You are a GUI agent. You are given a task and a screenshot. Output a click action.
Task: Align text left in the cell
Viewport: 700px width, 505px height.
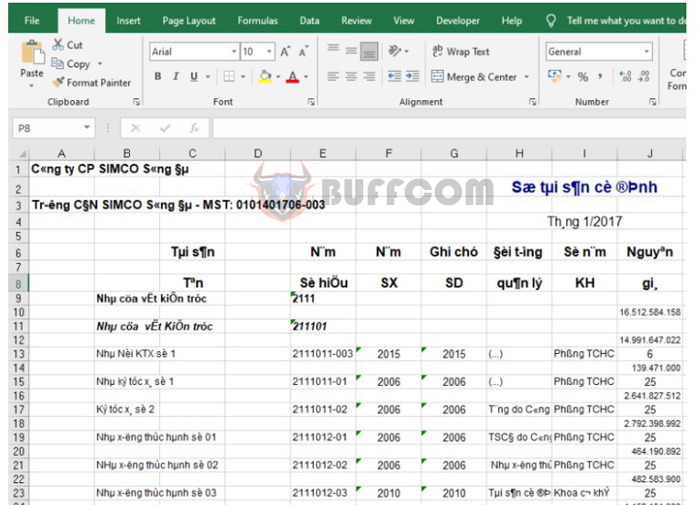click(x=333, y=76)
